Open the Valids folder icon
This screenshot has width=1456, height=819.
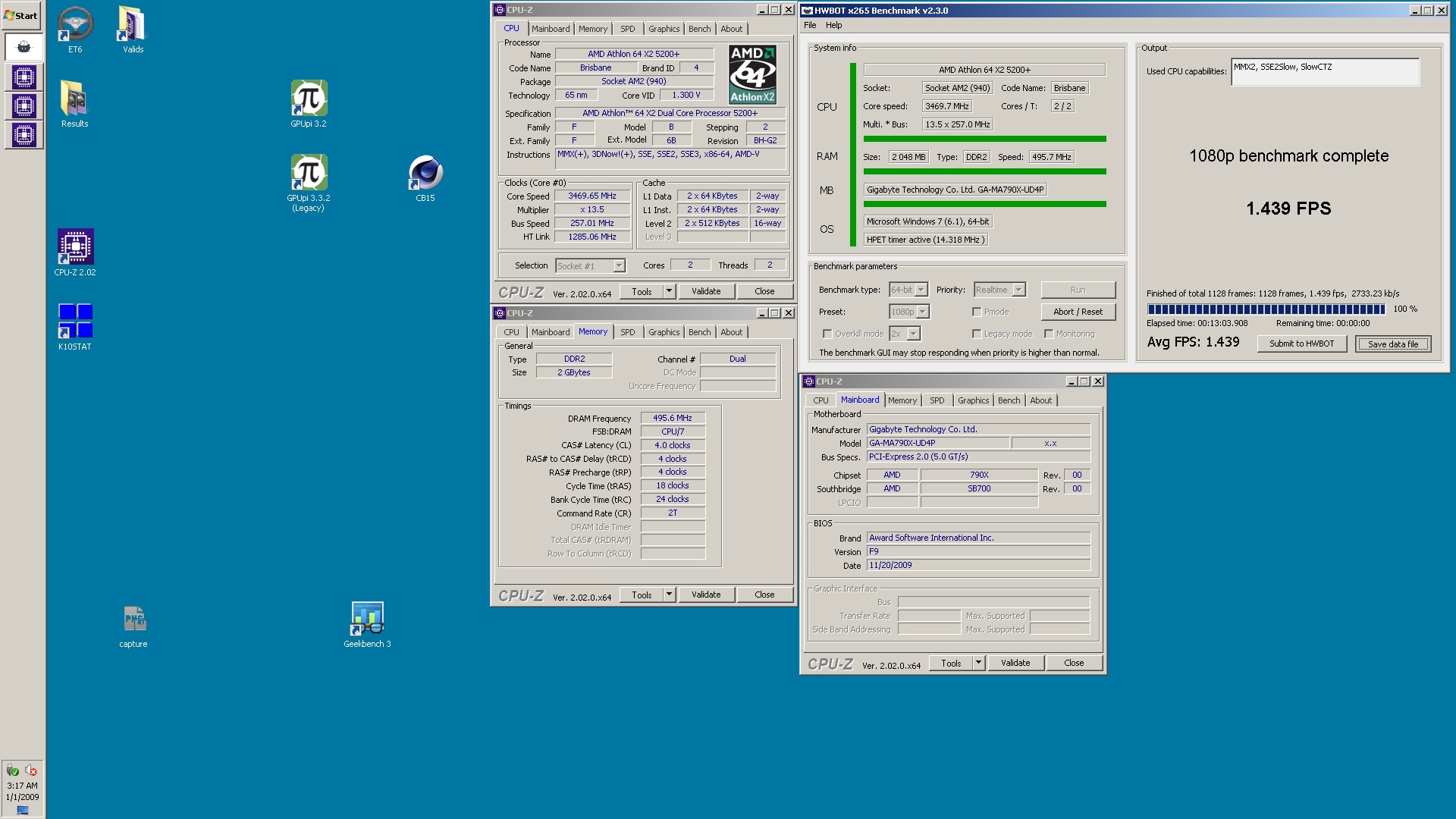point(133,29)
